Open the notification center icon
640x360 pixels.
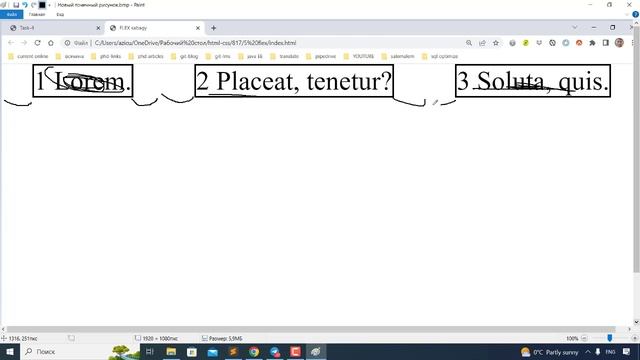pyautogui.click(x=627, y=351)
